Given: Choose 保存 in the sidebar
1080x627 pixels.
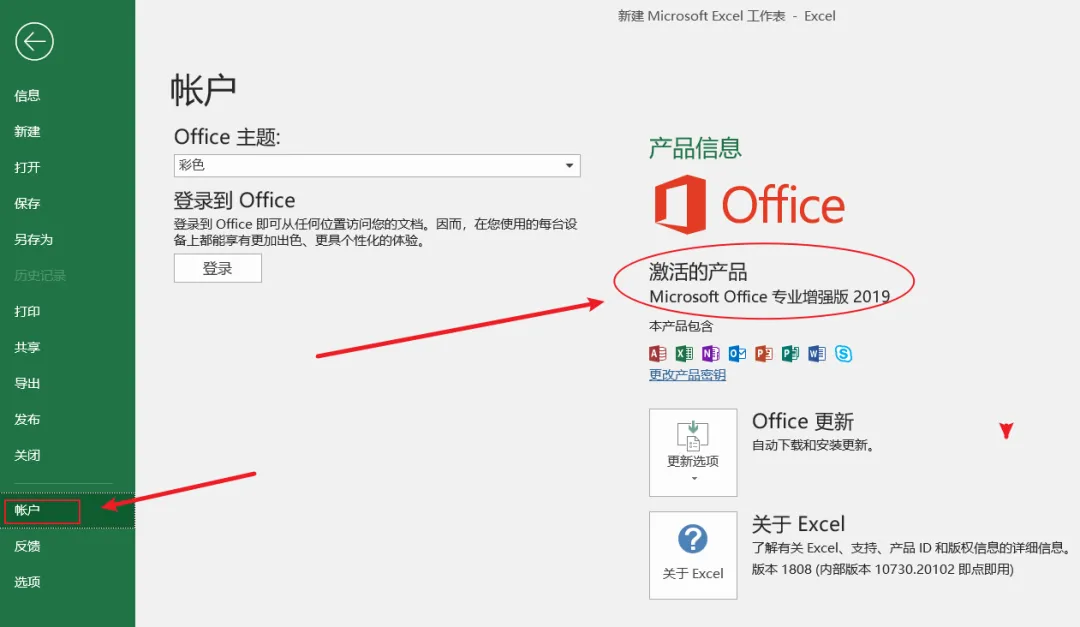Looking at the screenshot, I should pos(28,203).
